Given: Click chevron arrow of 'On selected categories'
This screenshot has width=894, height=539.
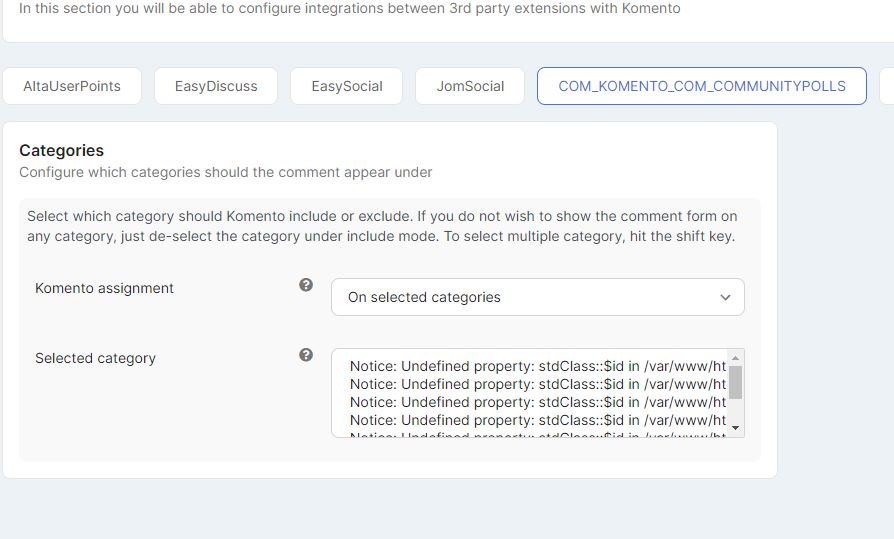Looking at the screenshot, I should pyautogui.click(x=726, y=297).
